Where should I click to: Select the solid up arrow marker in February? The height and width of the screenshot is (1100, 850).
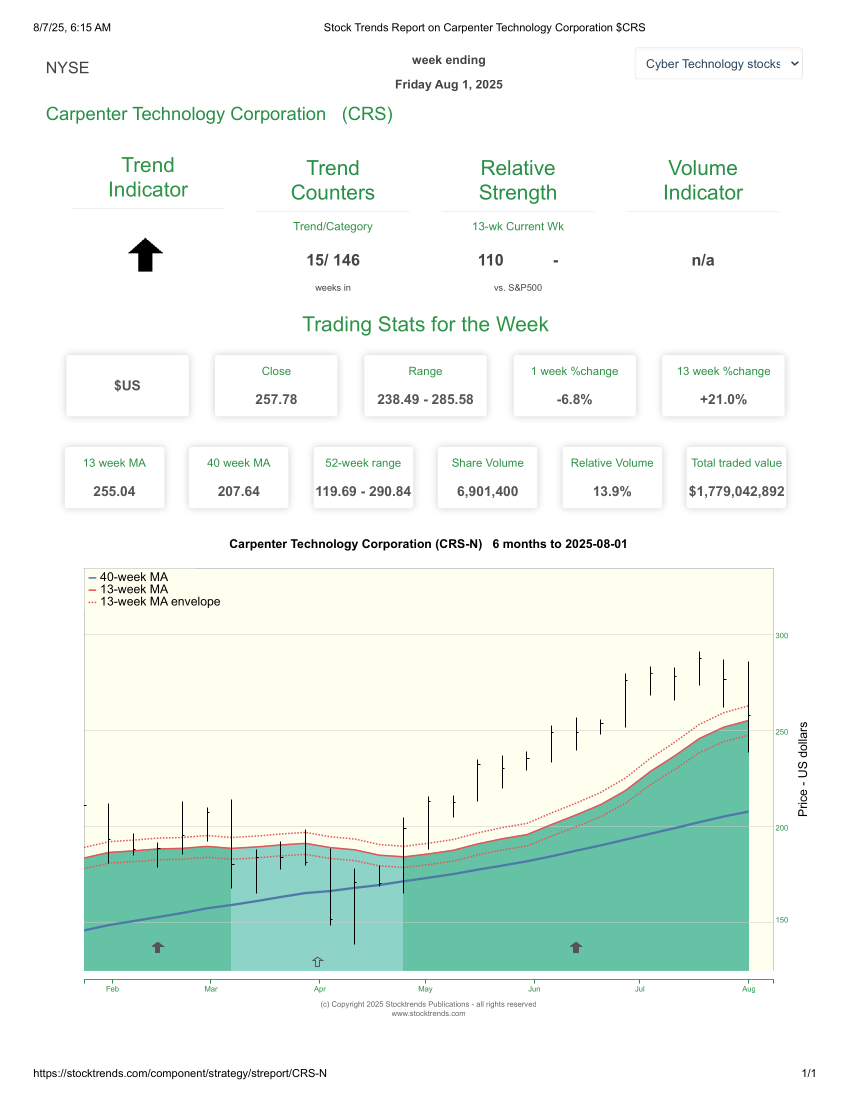[157, 946]
